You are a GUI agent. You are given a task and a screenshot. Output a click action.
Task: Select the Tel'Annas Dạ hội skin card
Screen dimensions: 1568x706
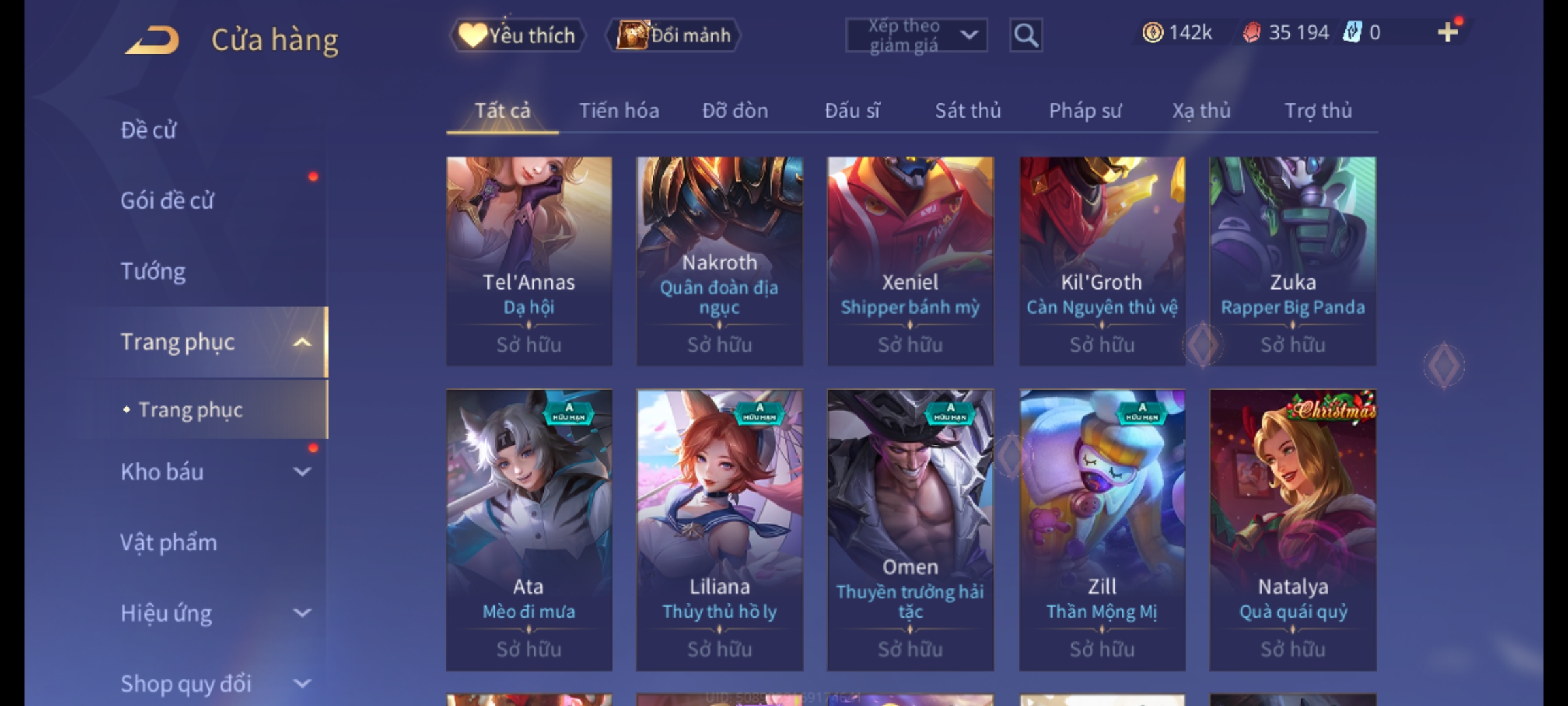point(529,261)
